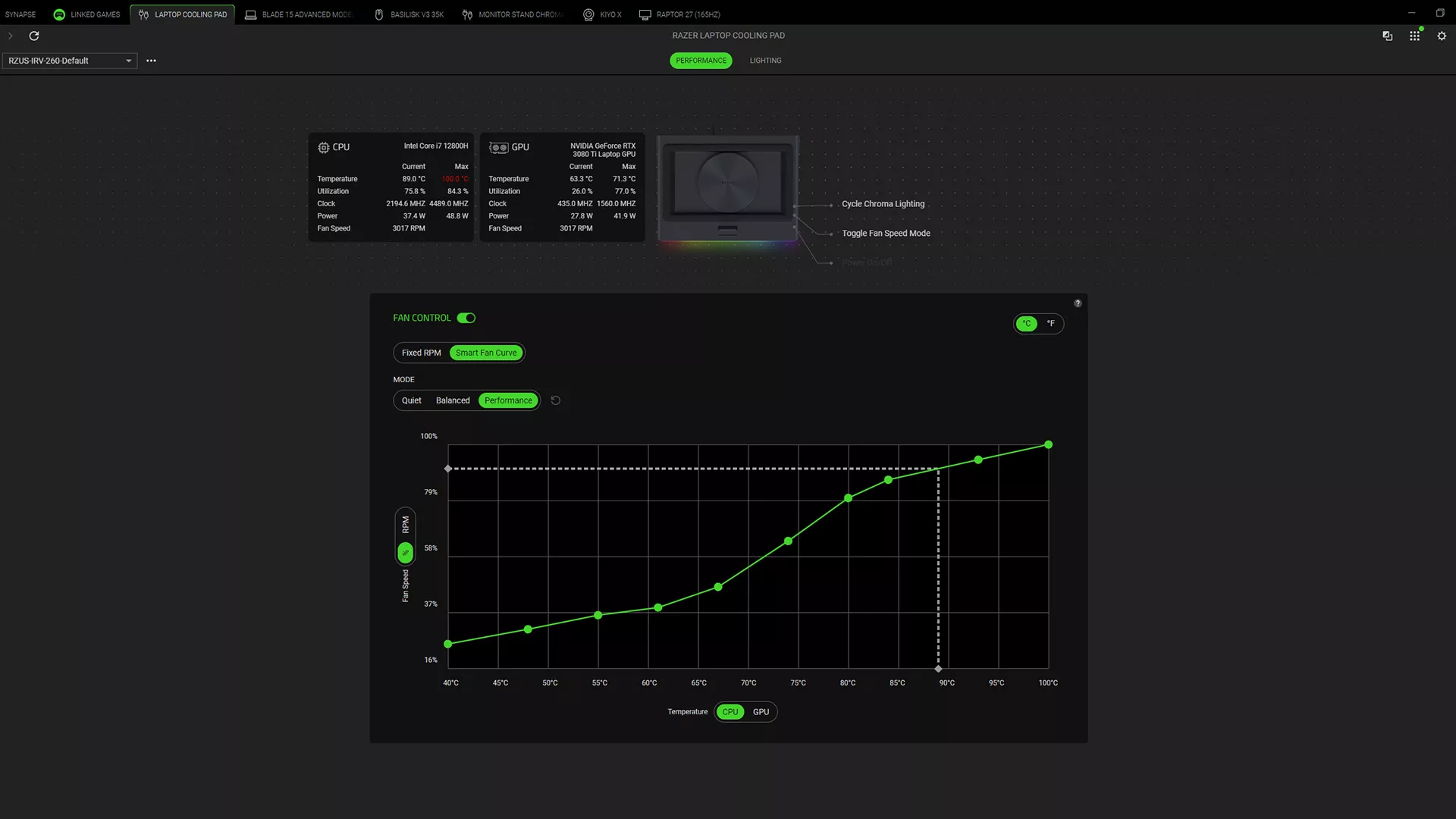Select Smart Fan Curve option
Viewport: 1456px width, 819px height.
[486, 353]
